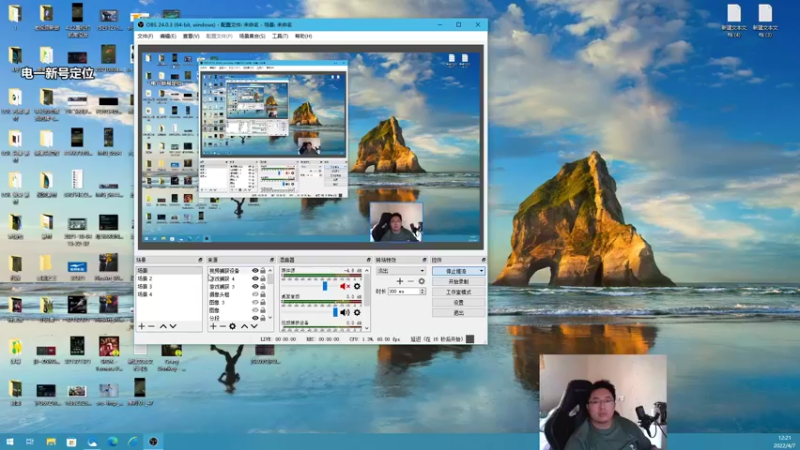Image resolution: width=800 pixels, height=450 pixels.
Task: Toggle the lock on 视频捕获设备 source
Action: pyautogui.click(x=263, y=271)
